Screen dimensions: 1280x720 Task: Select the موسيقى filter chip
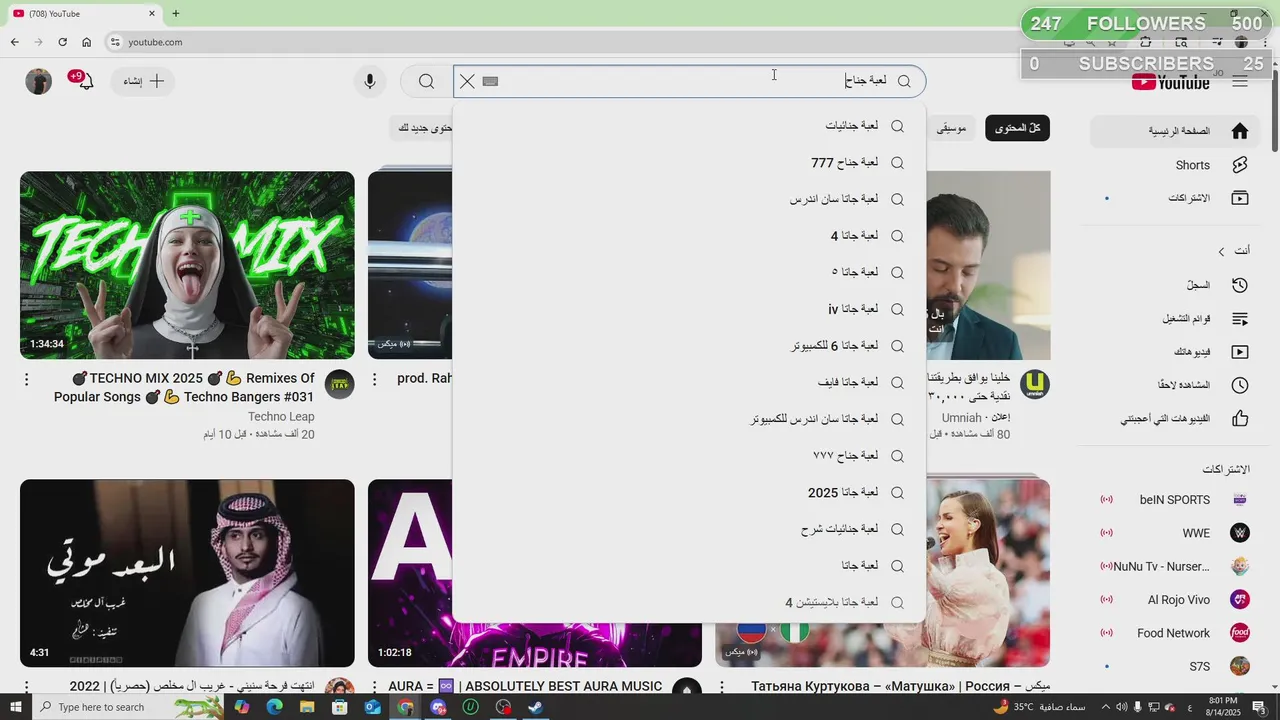click(x=951, y=128)
